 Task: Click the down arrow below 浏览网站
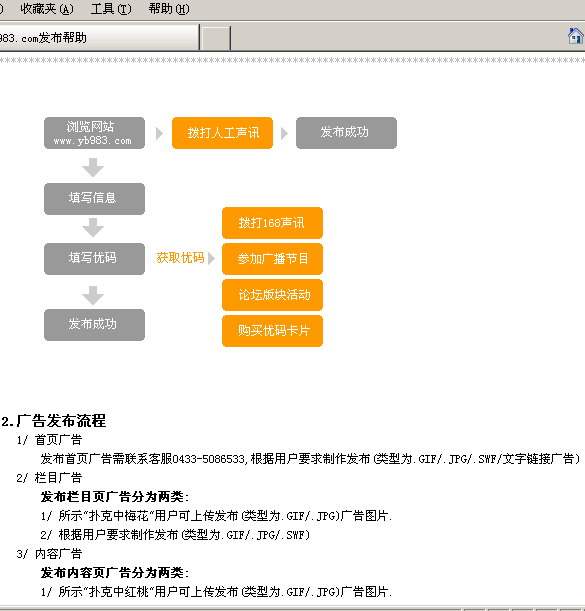(93, 168)
